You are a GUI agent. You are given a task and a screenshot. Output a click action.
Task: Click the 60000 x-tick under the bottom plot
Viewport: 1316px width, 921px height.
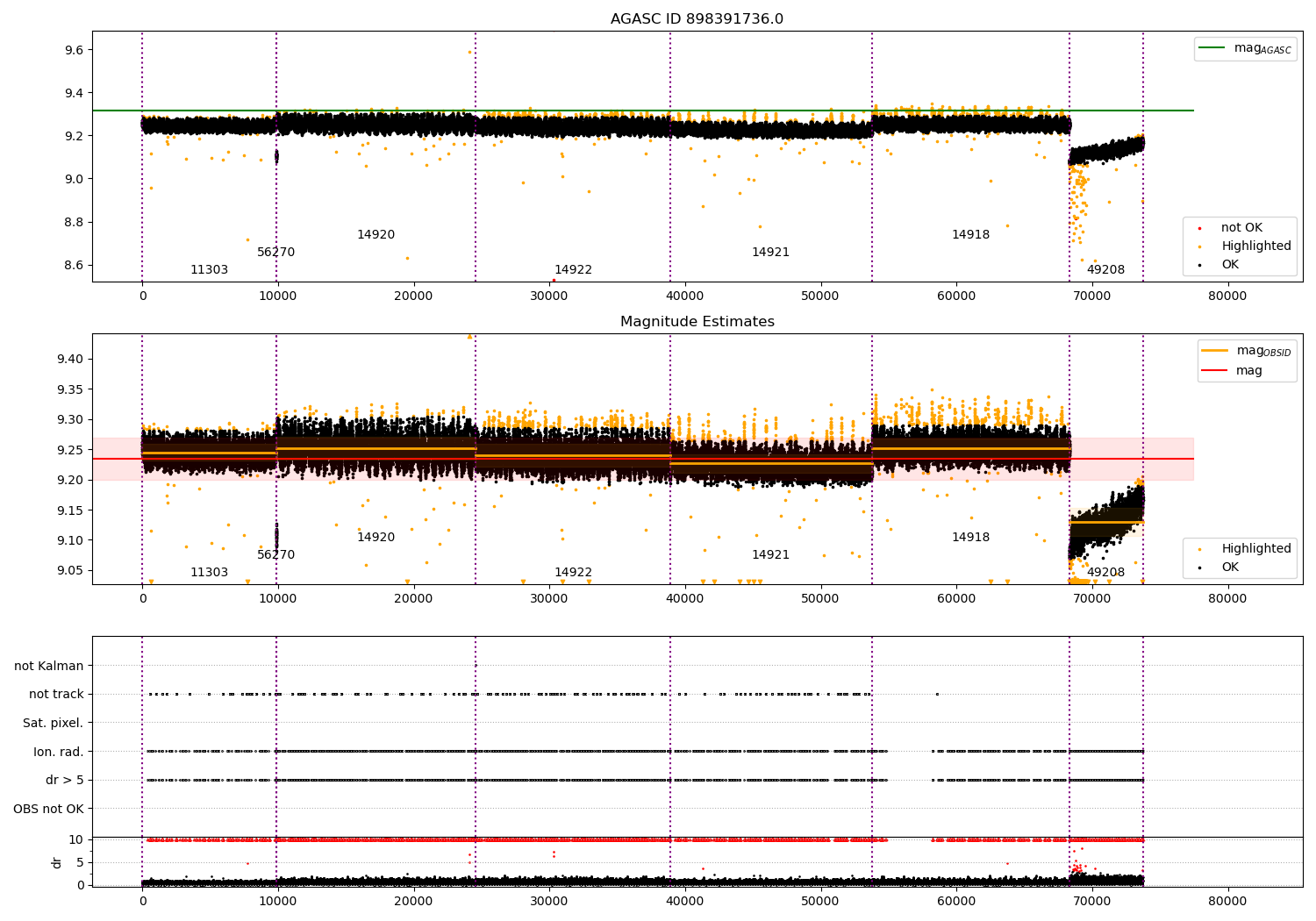(x=956, y=902)
